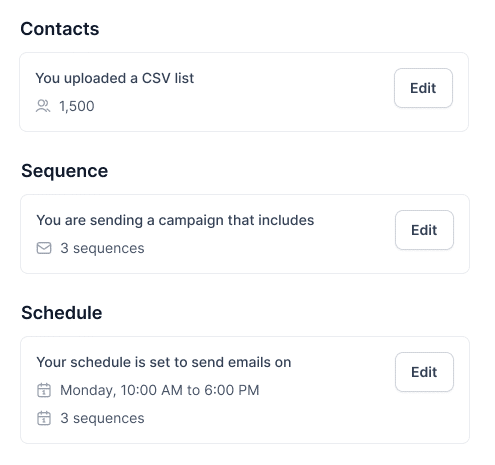Select the Contacts section heading

[60, 29]
